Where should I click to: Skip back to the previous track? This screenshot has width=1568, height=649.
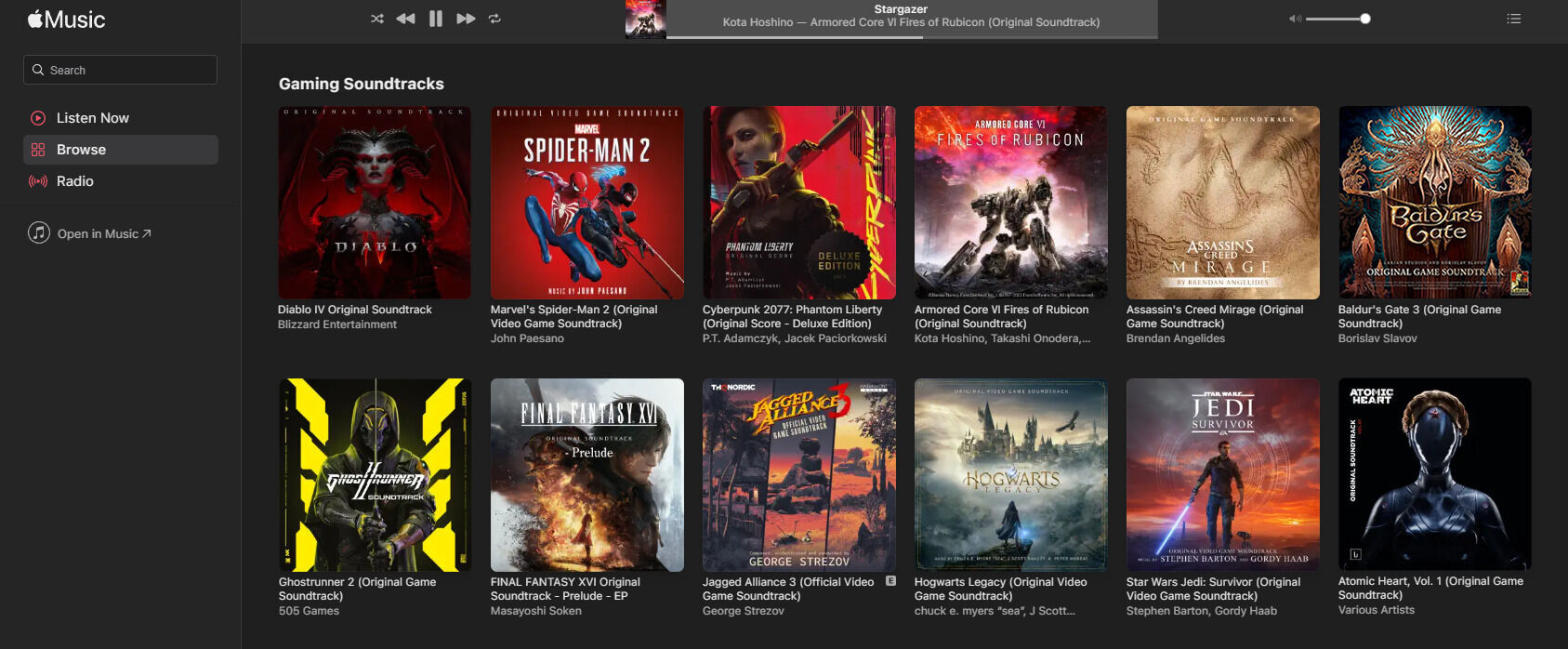[x=405, y=19]
